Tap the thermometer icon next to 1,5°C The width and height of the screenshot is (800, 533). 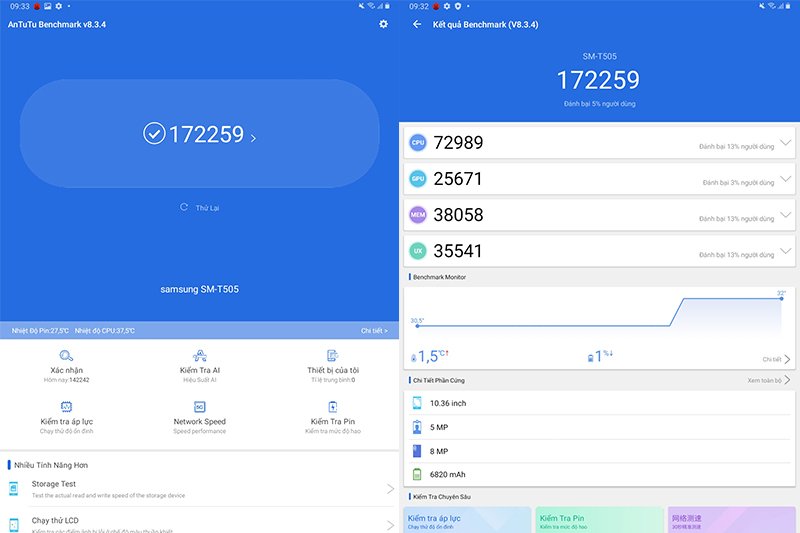(x=414, y=358)
